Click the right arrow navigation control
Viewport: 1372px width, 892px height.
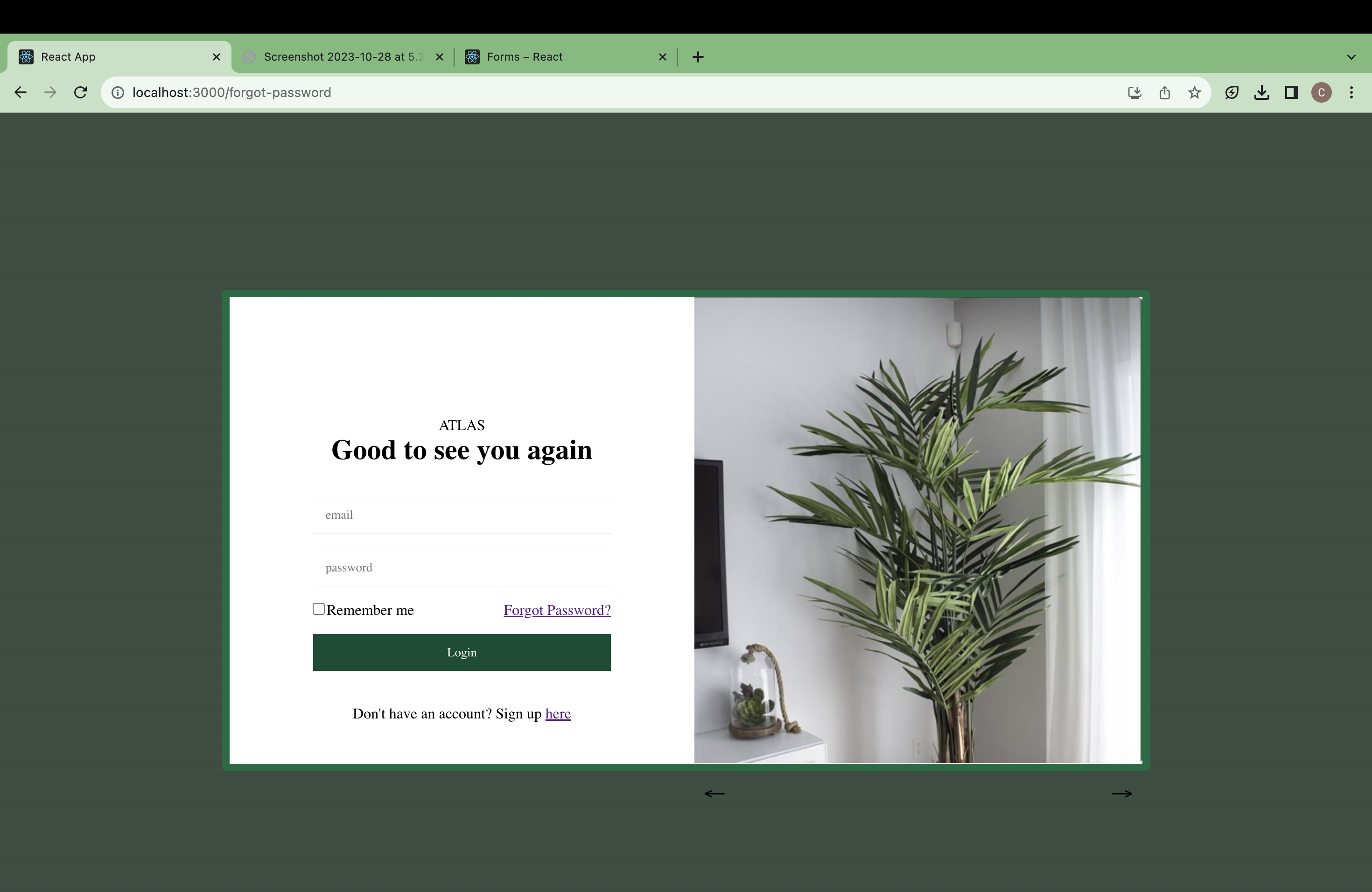click(1121, 793)
